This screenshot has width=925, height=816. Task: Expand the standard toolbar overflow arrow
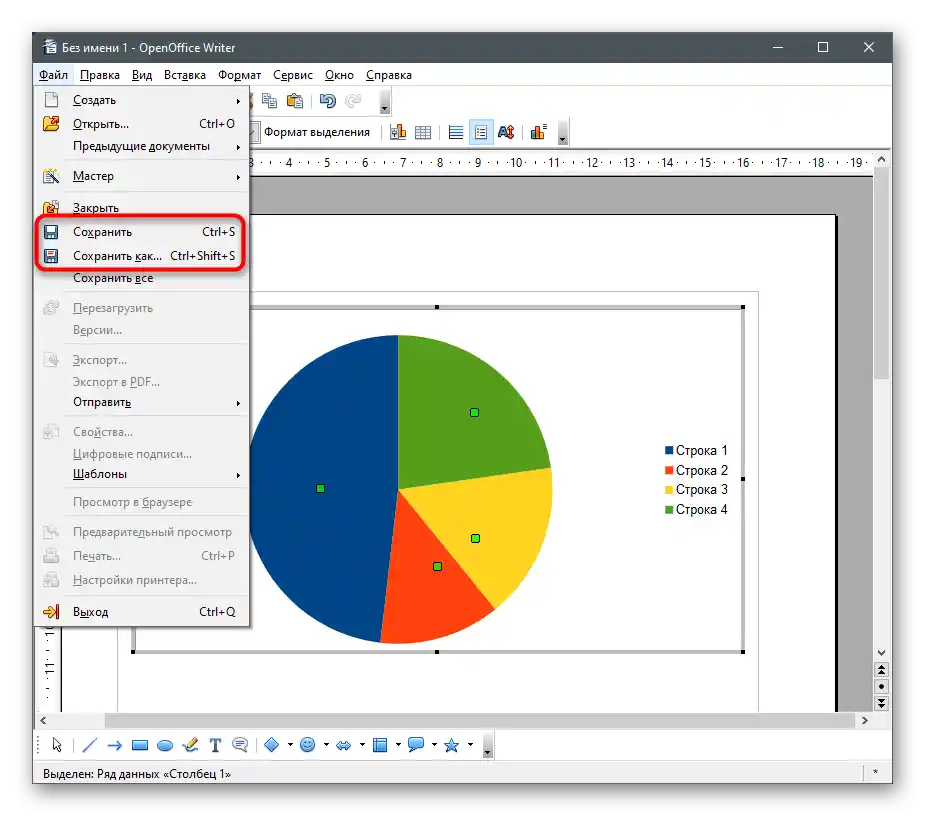(x=385, y=101)
